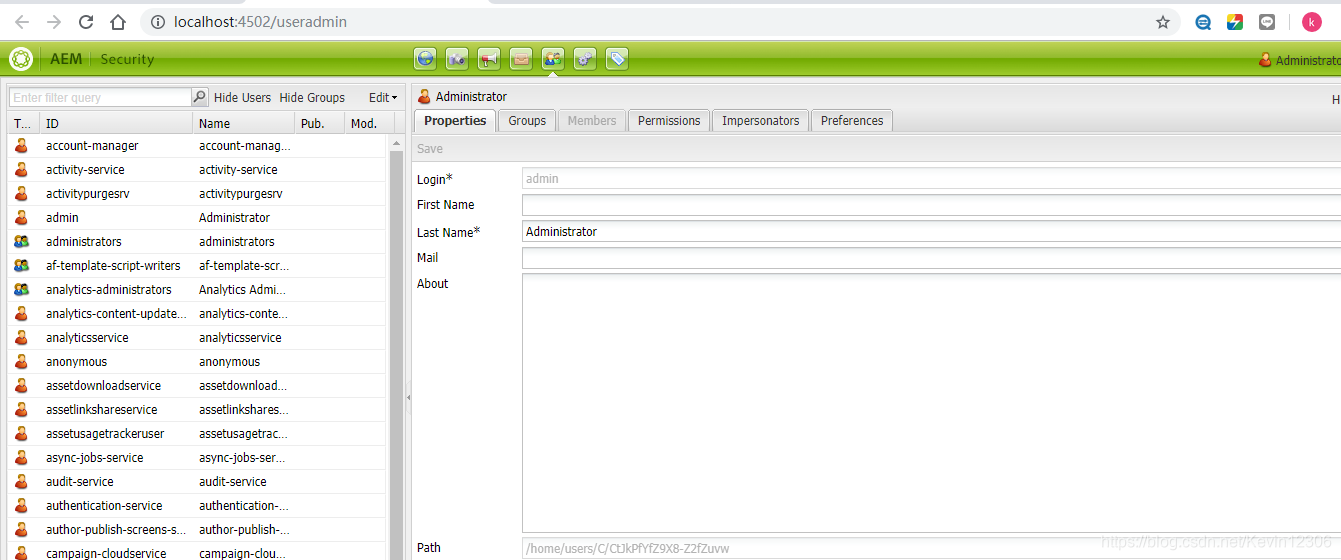
Task: Toggle Hide Users filter
Action: (x=243, y=97)
